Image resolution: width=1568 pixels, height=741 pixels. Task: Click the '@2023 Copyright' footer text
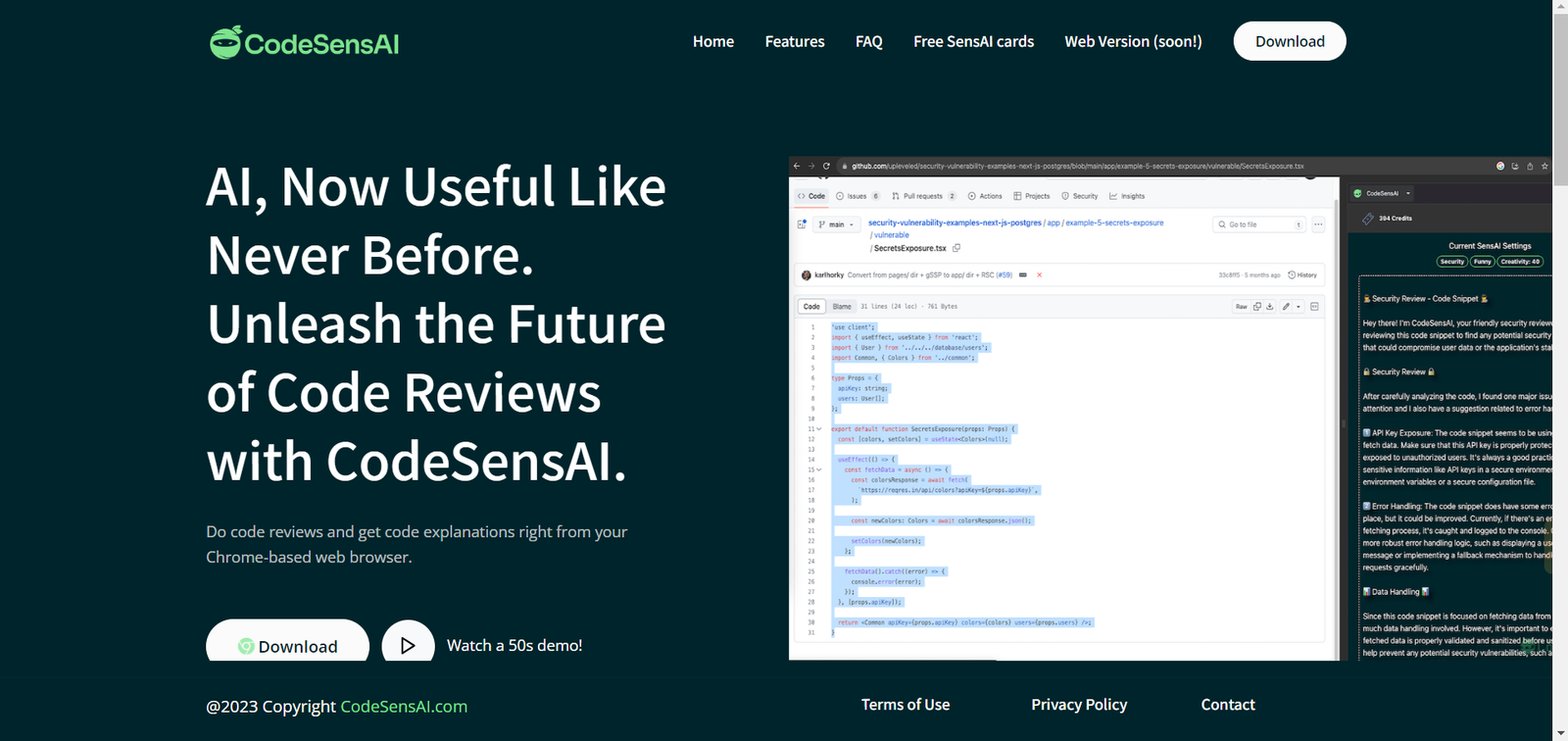[270, 706]
